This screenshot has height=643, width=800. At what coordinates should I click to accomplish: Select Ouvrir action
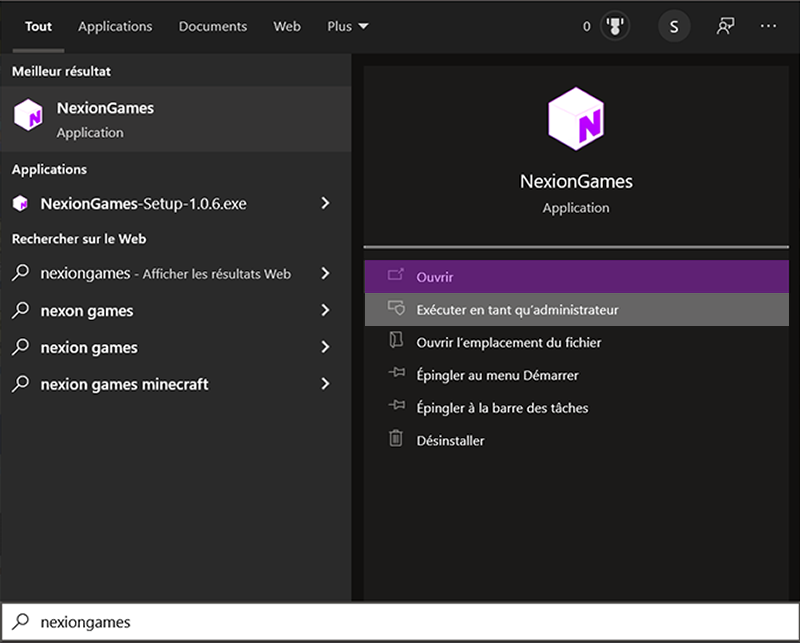[576, 277]
